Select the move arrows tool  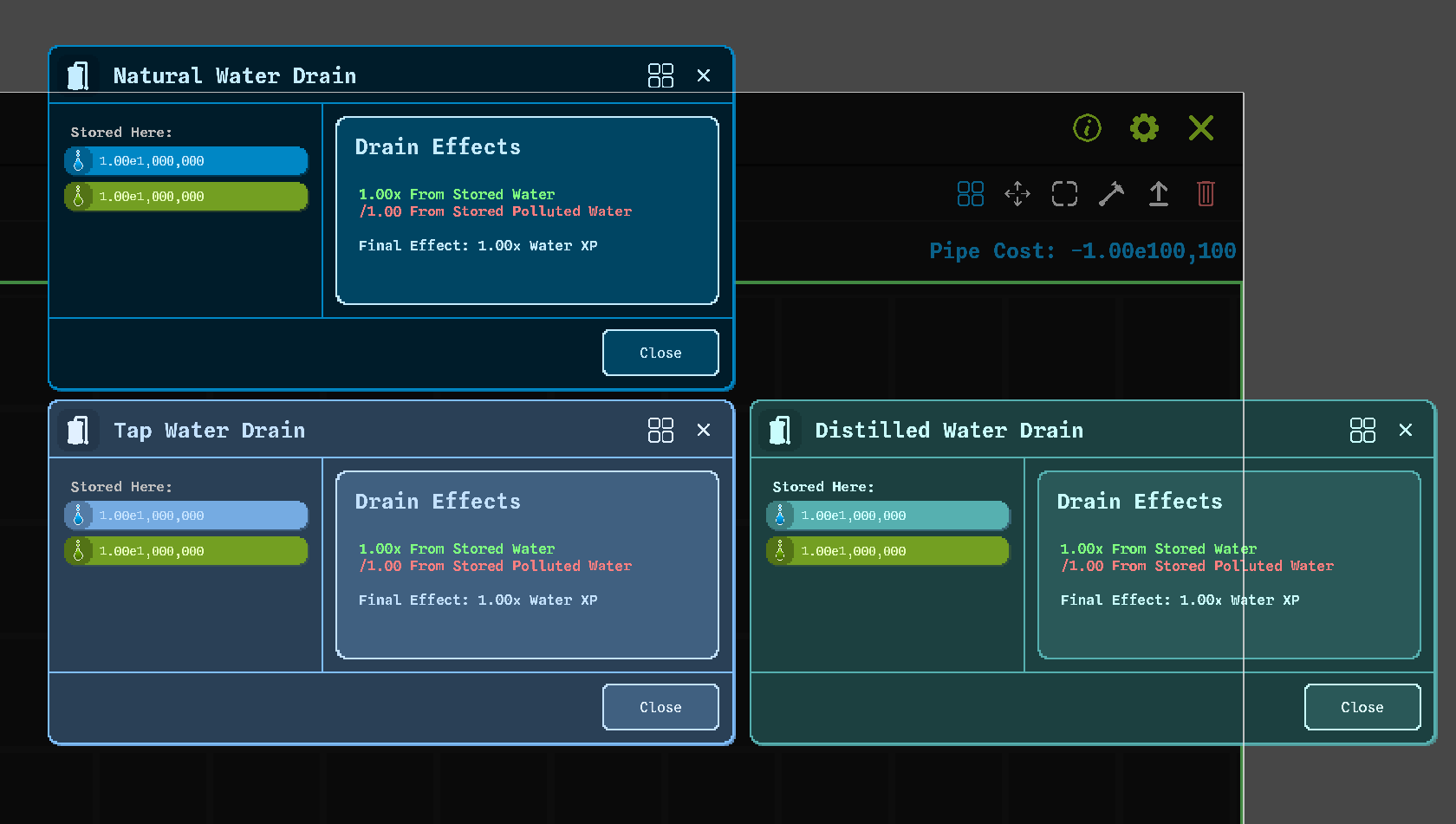pos(1017,193)
